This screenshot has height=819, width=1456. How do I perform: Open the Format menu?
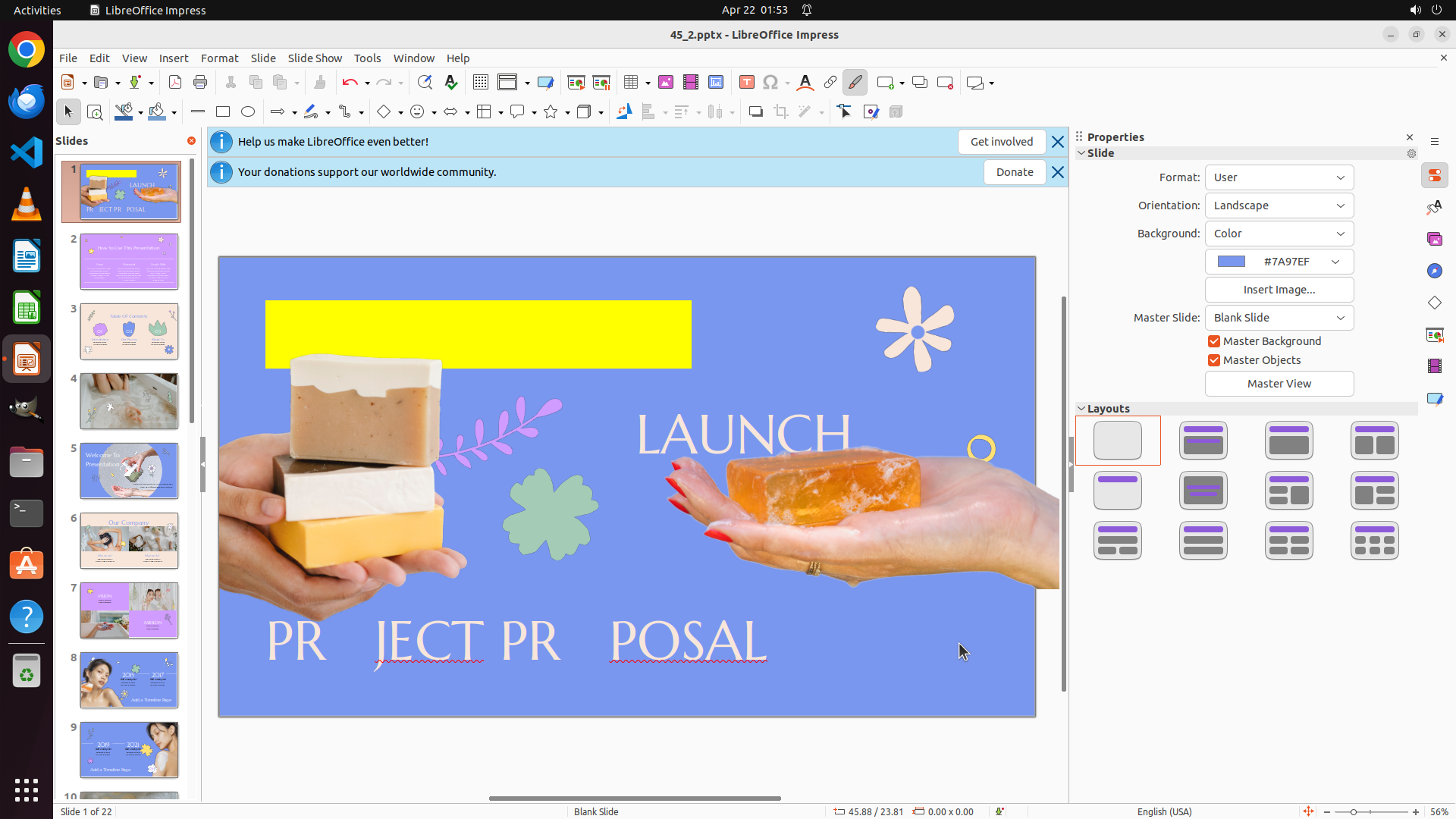219,58
